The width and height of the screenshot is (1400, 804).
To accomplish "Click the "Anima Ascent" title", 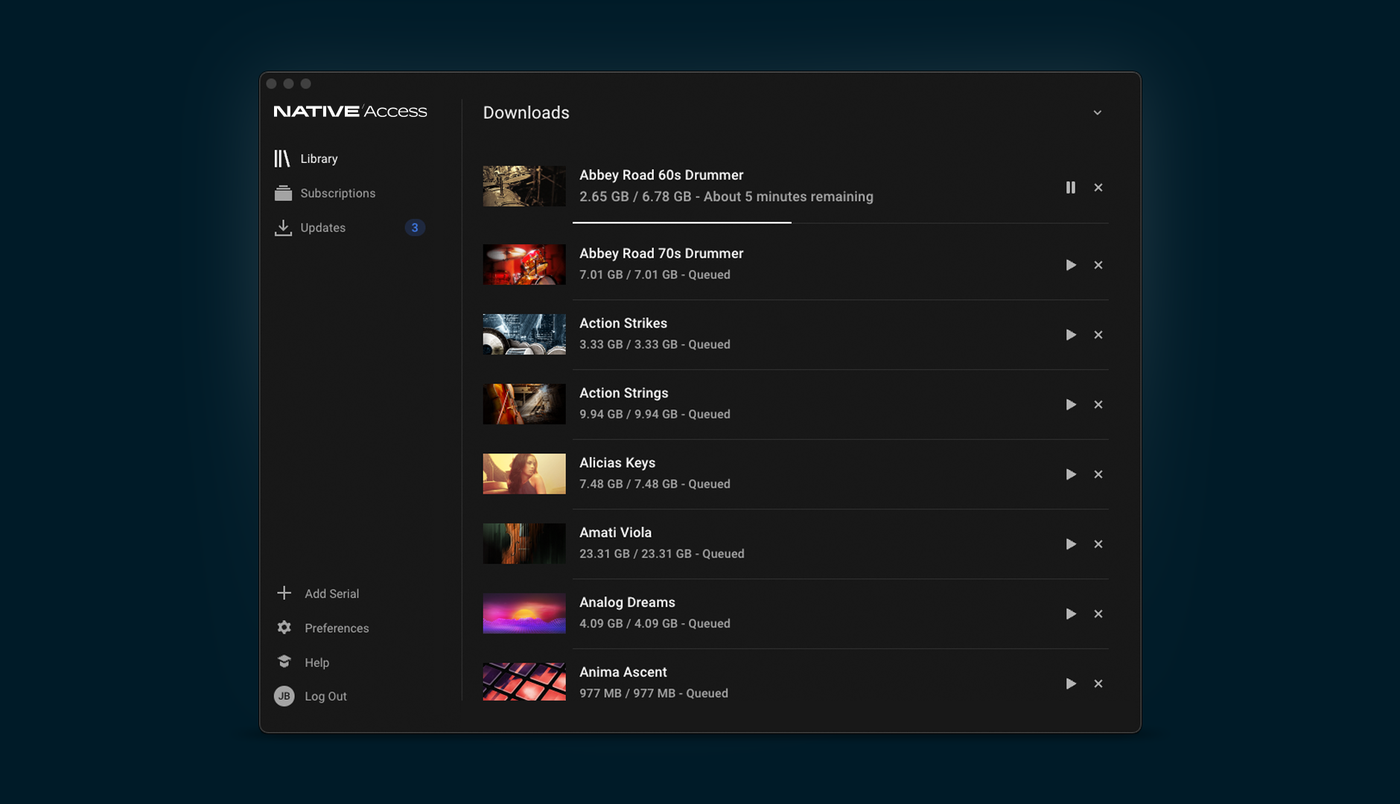I will pyautogui.click(x=623, y=672).
